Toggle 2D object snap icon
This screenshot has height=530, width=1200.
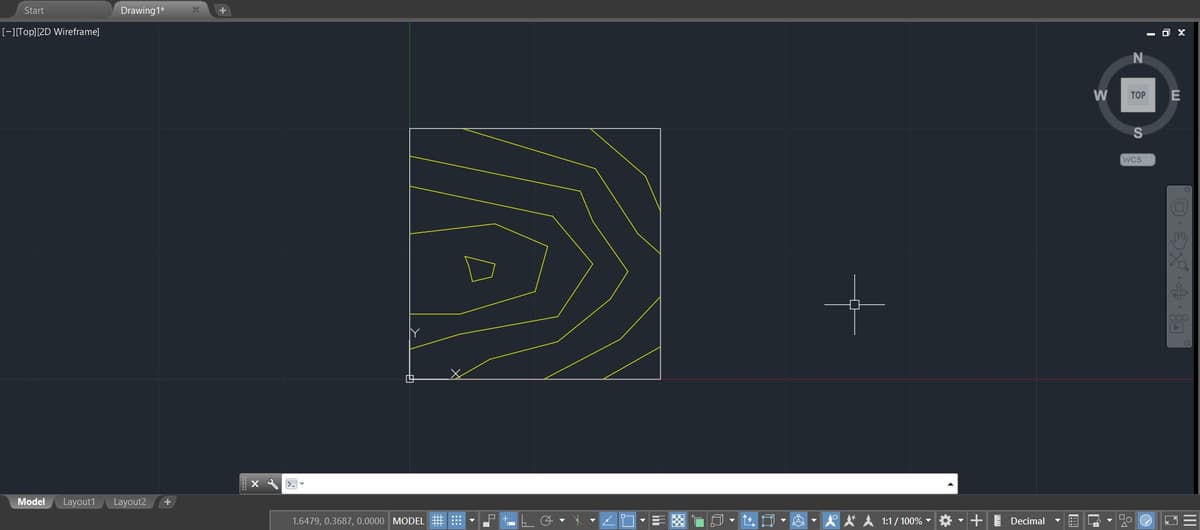[x=627, y=521]
